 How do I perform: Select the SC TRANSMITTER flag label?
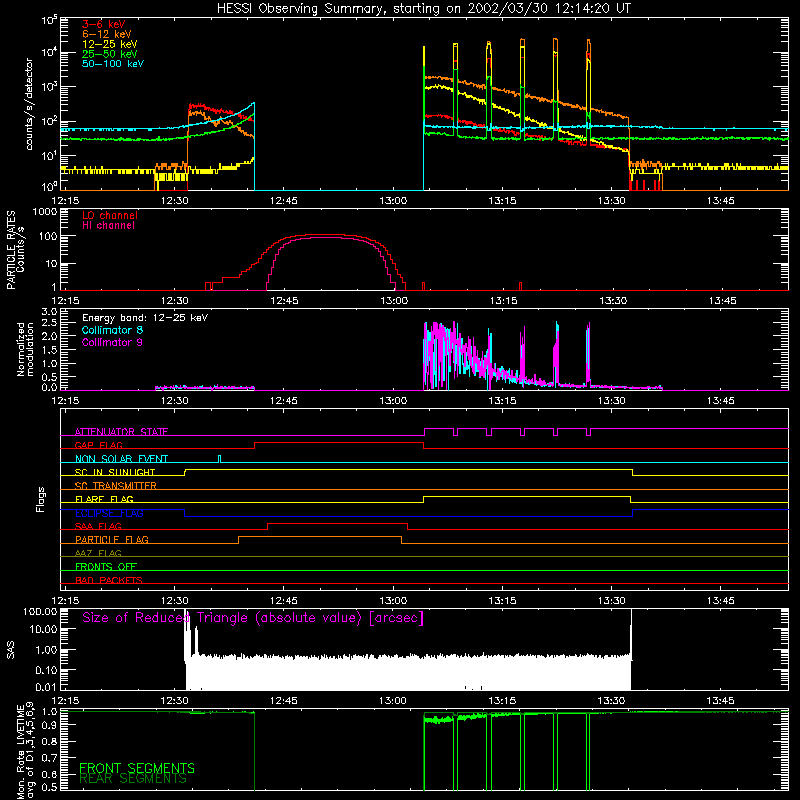(116, 486)
